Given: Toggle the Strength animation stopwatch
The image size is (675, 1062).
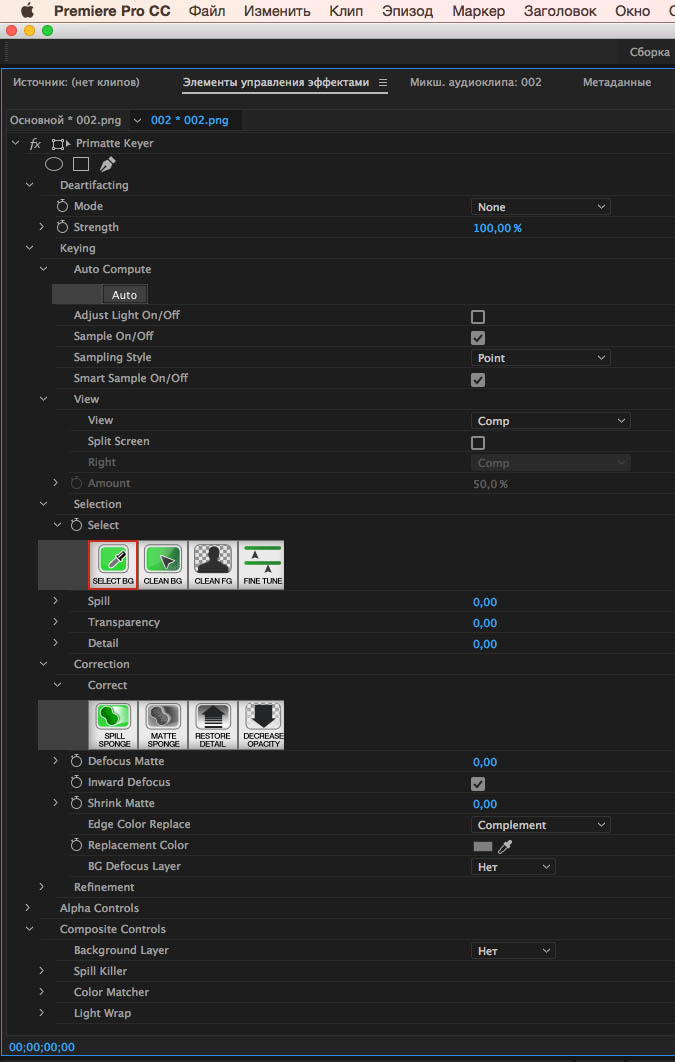Looking at the screenshot, I should click(x=63, y=227).
